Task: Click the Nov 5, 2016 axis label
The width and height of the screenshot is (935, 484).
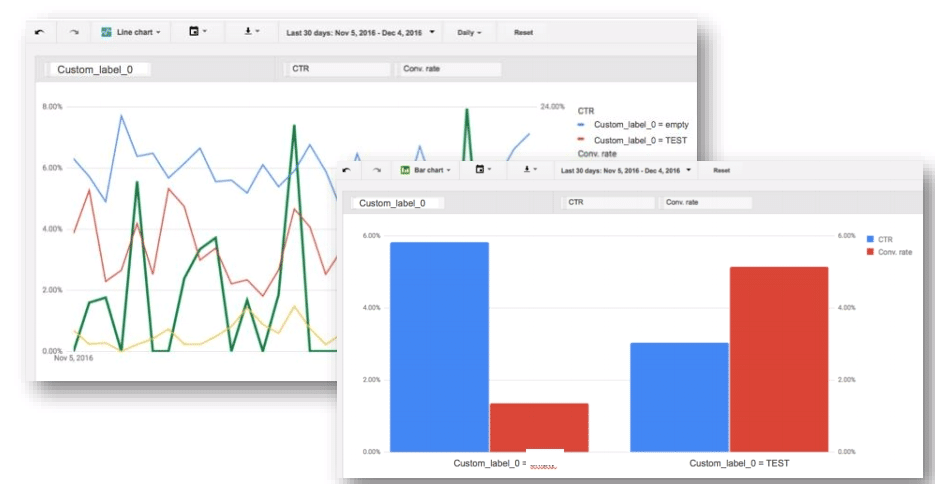Action: [x=73, y=358]
